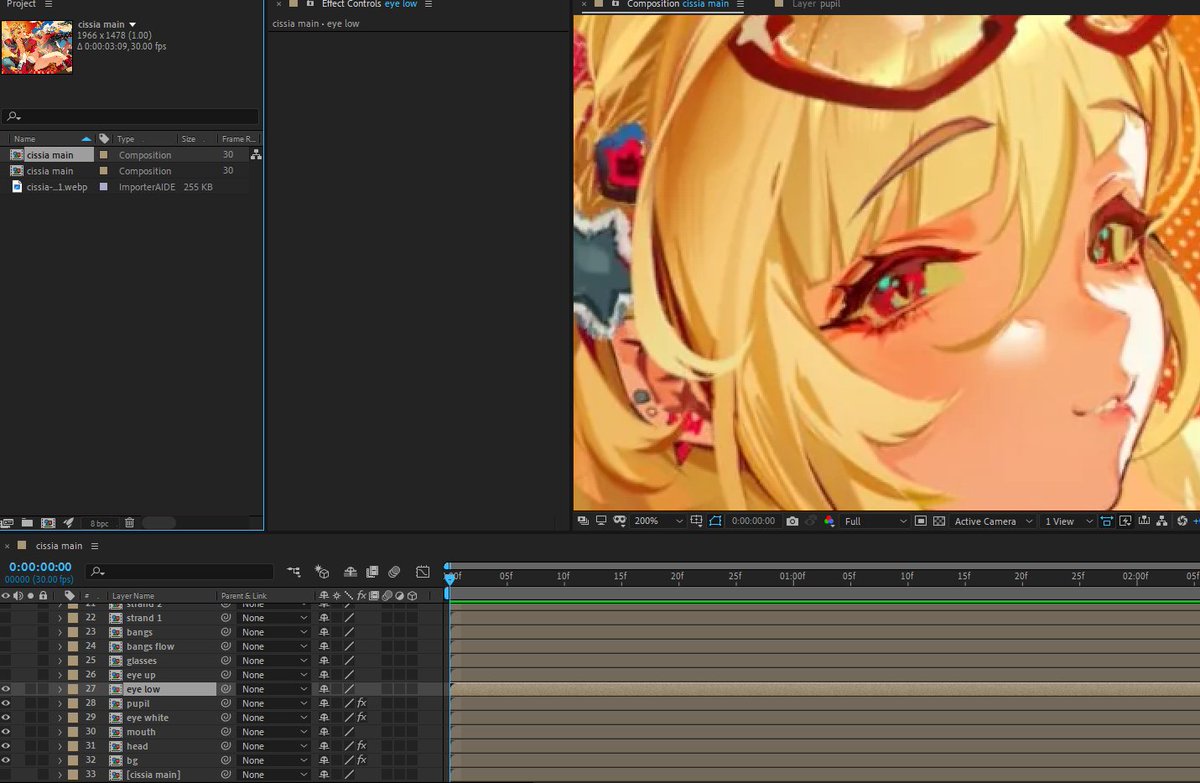
Task: Select the Composition cissia main viewer tab
Action: click(x=678, y=4)
